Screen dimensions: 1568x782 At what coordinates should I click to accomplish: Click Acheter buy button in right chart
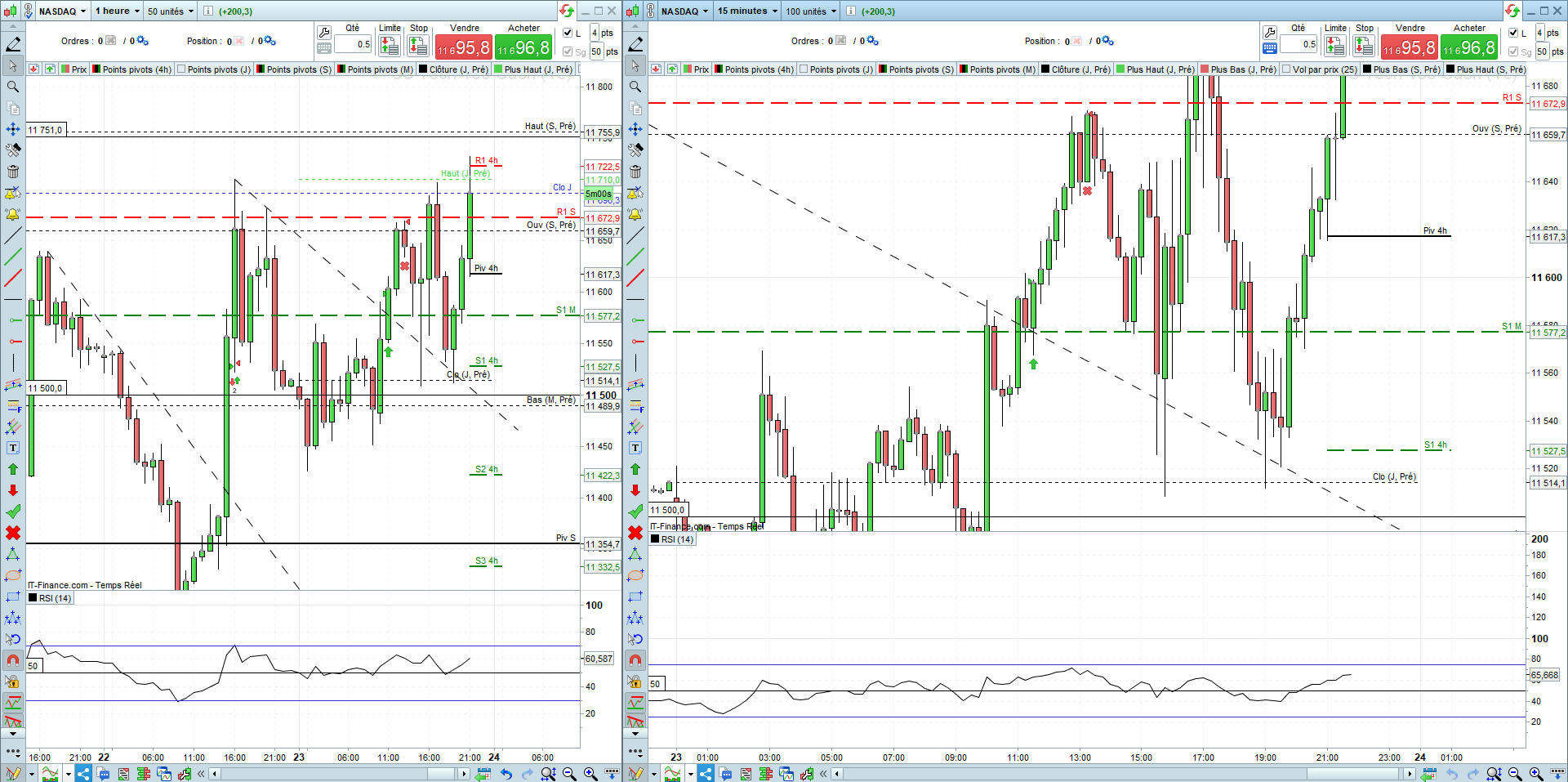1469,47
